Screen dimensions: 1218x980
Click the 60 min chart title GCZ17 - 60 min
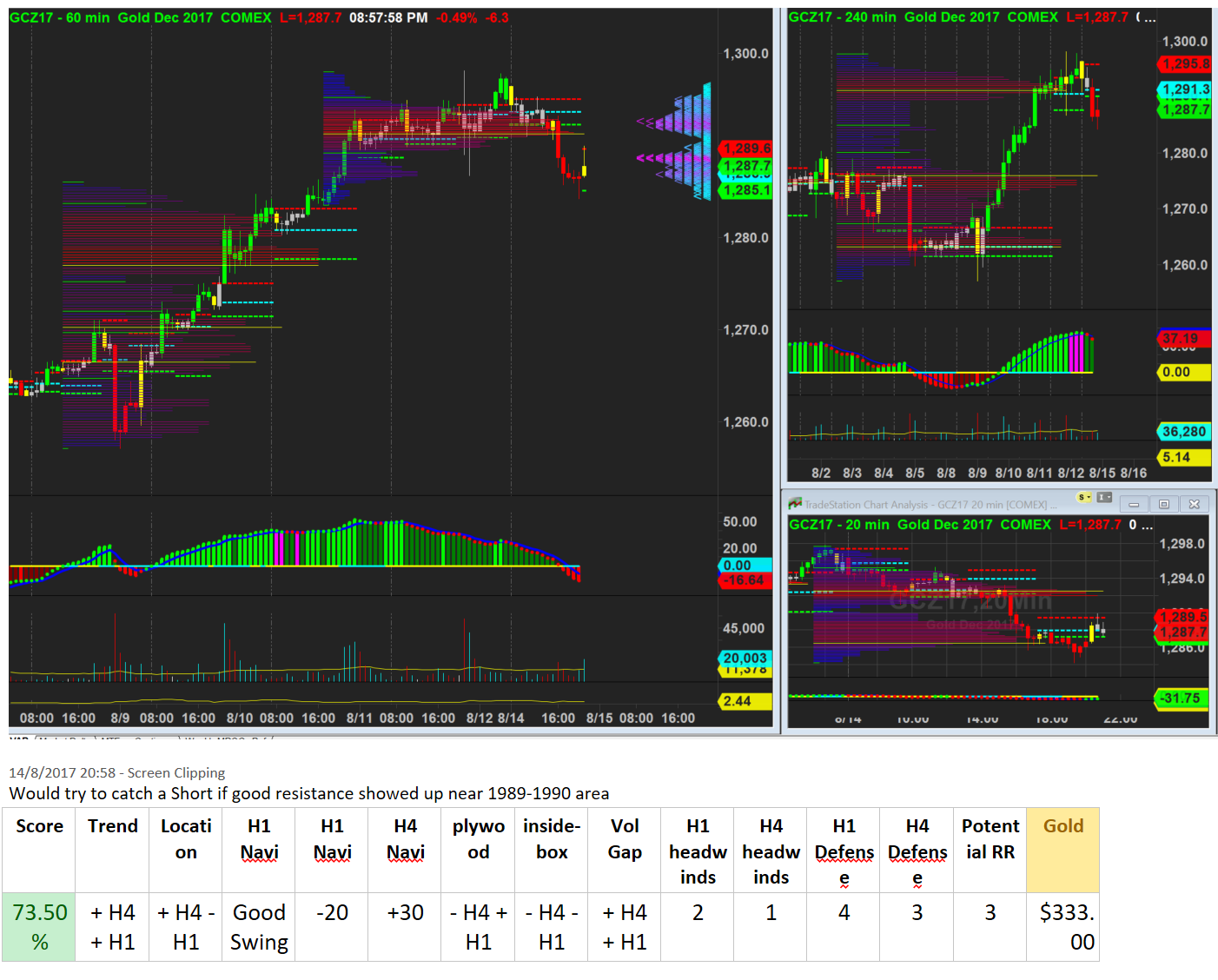tap(60, 17)
